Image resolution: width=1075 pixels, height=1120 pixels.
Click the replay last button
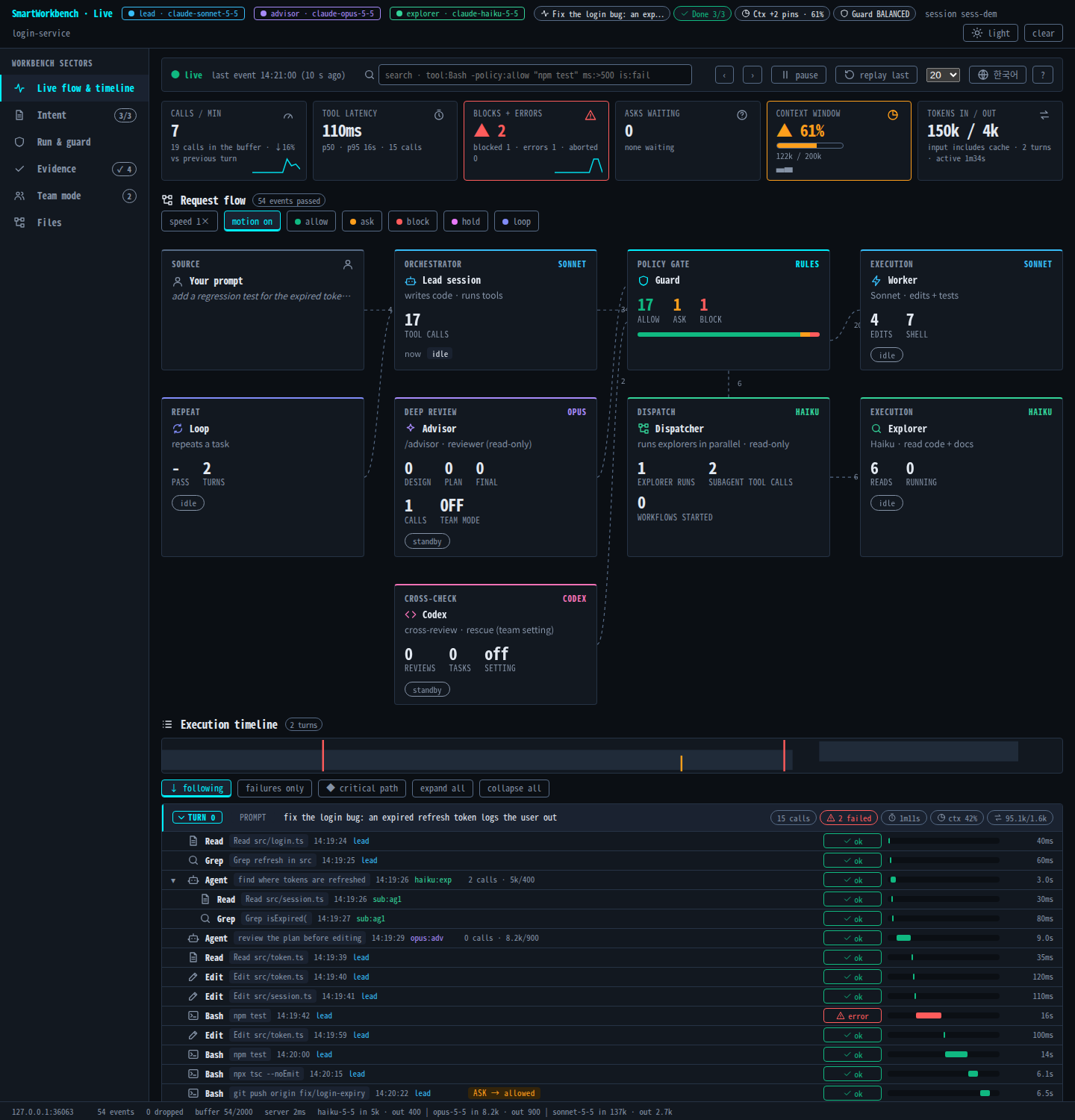point(876,75)
